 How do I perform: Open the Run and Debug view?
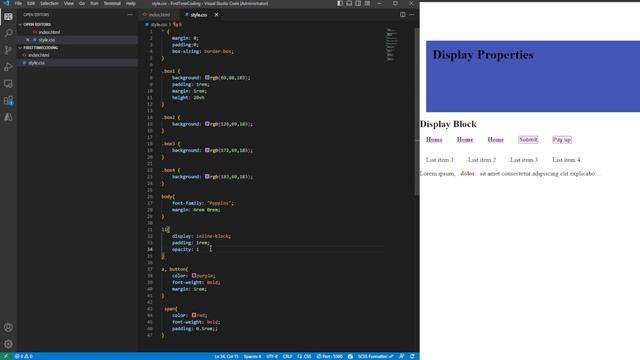coord(8,67)
